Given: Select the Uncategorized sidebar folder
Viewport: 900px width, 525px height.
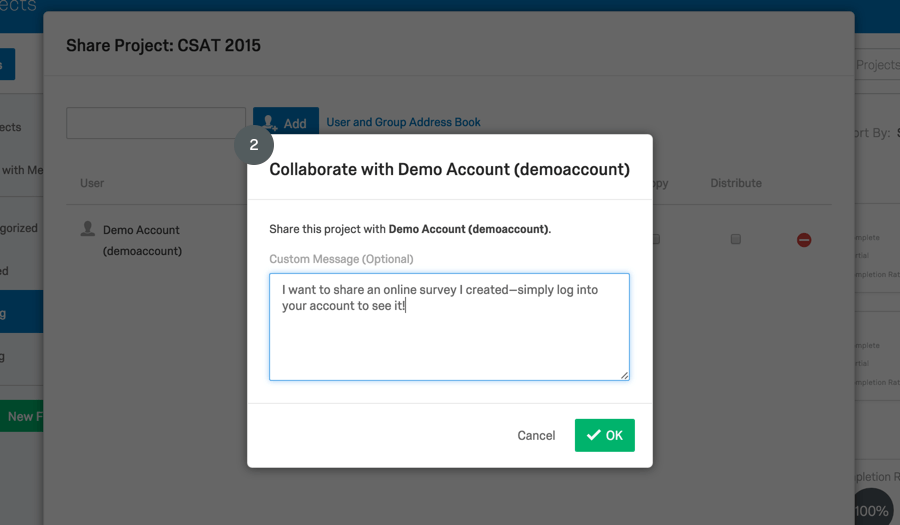Looking at the screenshot, I should tap(19, 228).
